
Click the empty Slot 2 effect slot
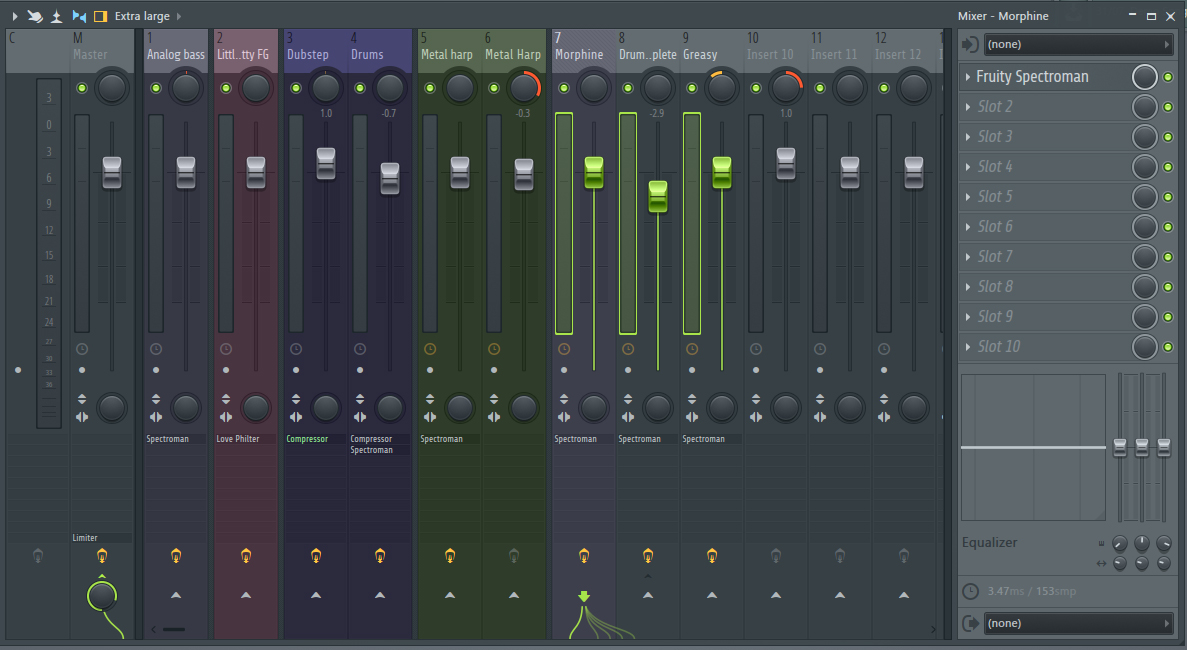(x=1040, y=107)
